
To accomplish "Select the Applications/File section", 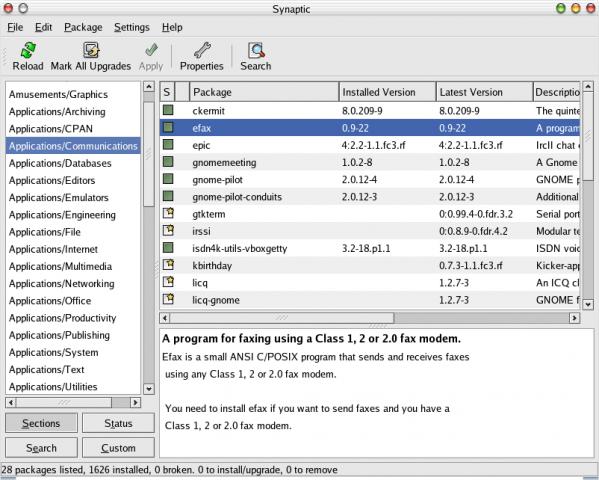I will [73, 232].
